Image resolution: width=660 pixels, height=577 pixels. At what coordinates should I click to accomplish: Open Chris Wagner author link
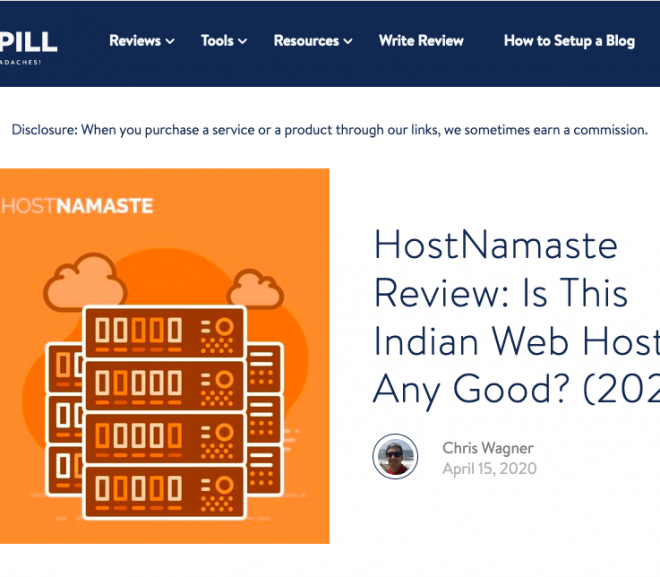tap(488, 448)
